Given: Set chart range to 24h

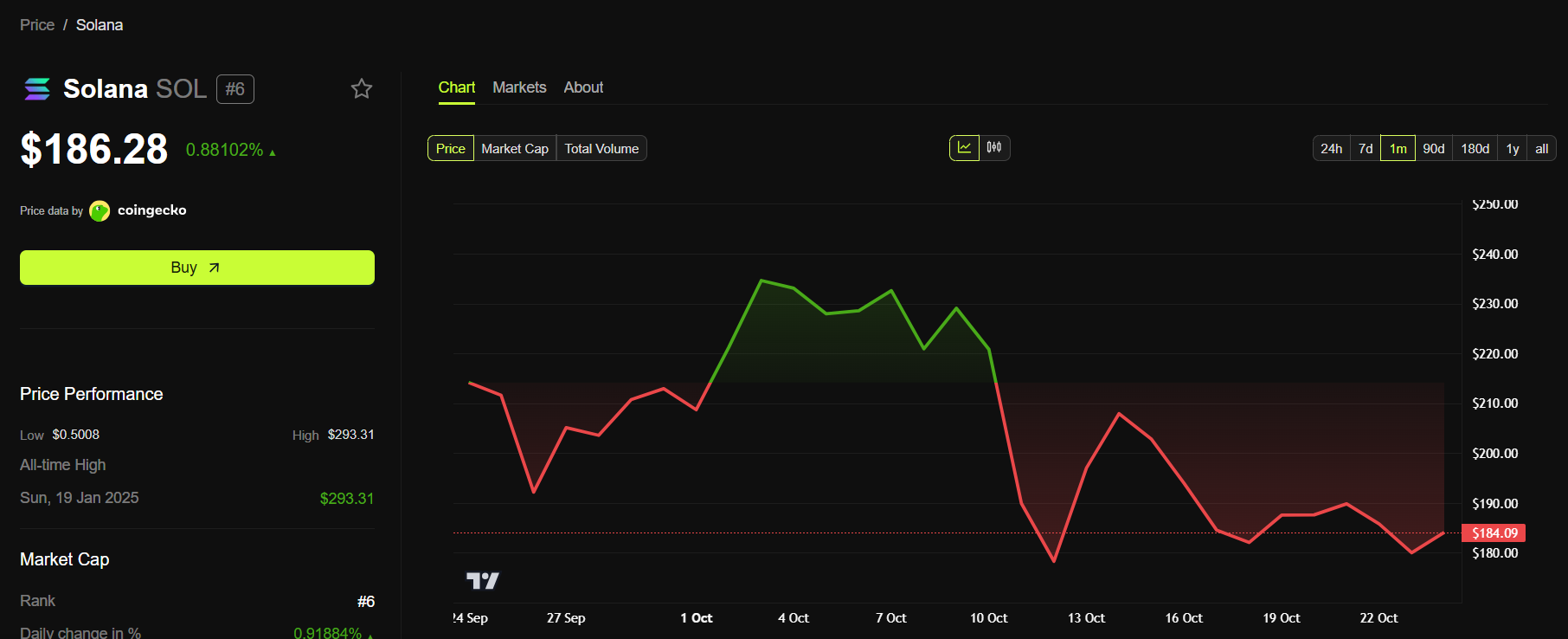Looking at the screenshot, I should coord(1332,148).
